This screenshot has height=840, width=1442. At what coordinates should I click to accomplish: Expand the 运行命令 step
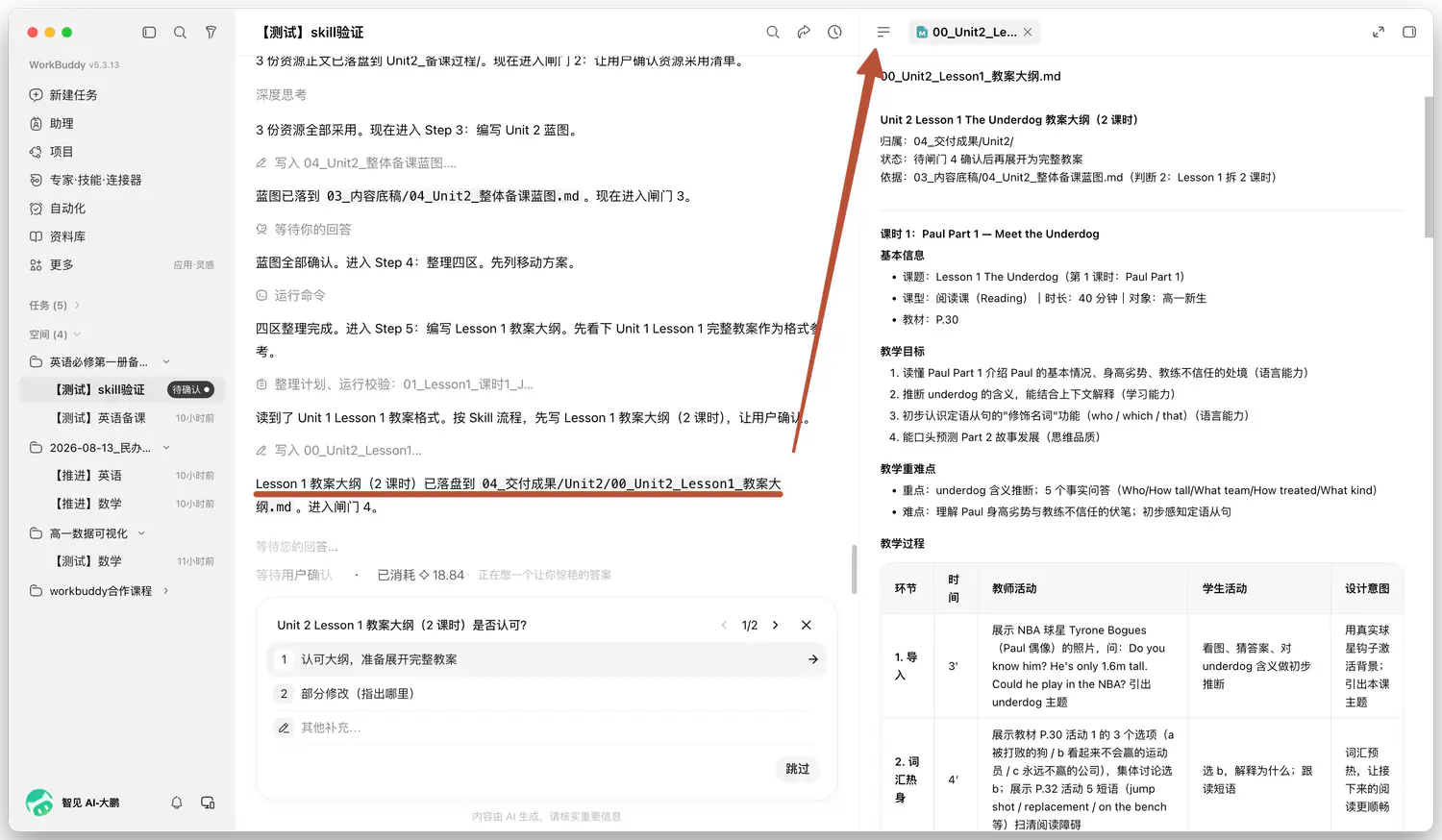point(291,296)
